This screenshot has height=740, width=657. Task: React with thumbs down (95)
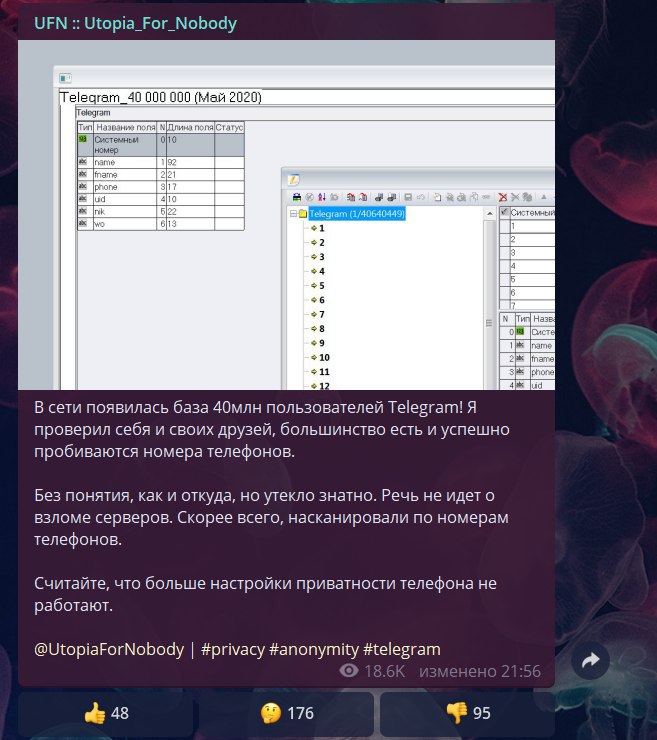pos(468,713)
